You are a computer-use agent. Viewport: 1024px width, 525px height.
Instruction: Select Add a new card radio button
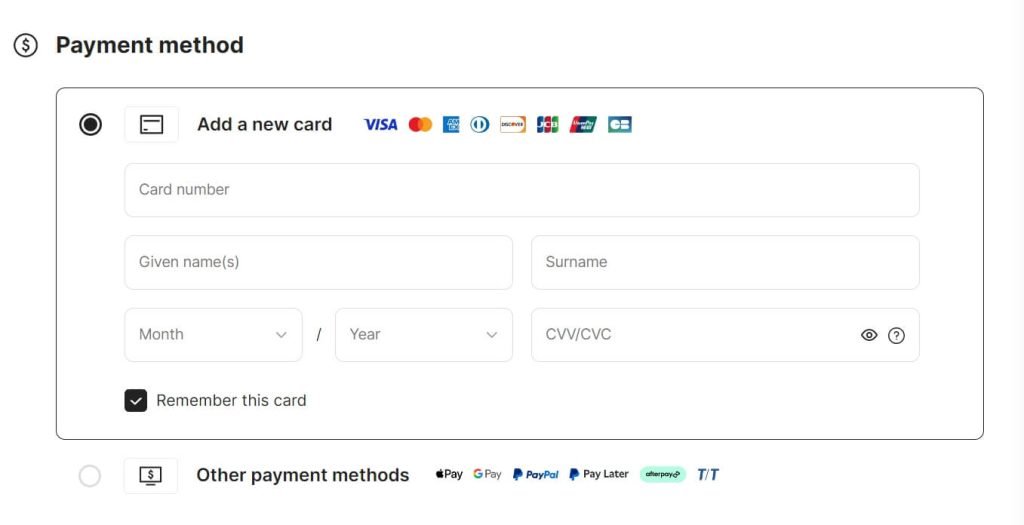click(90, 125)
